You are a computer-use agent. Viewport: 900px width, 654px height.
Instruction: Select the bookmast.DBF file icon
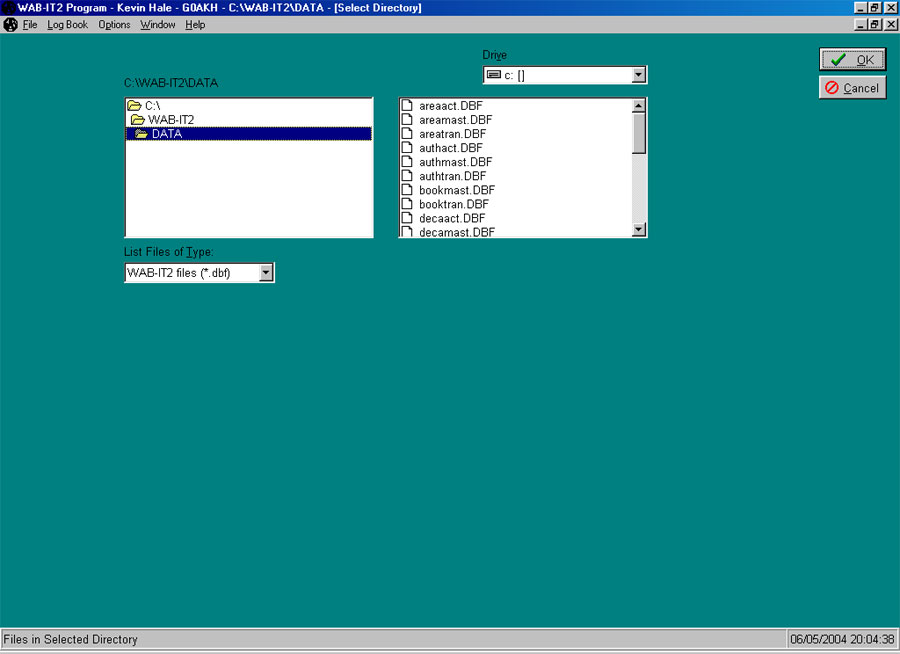point(408,190)
